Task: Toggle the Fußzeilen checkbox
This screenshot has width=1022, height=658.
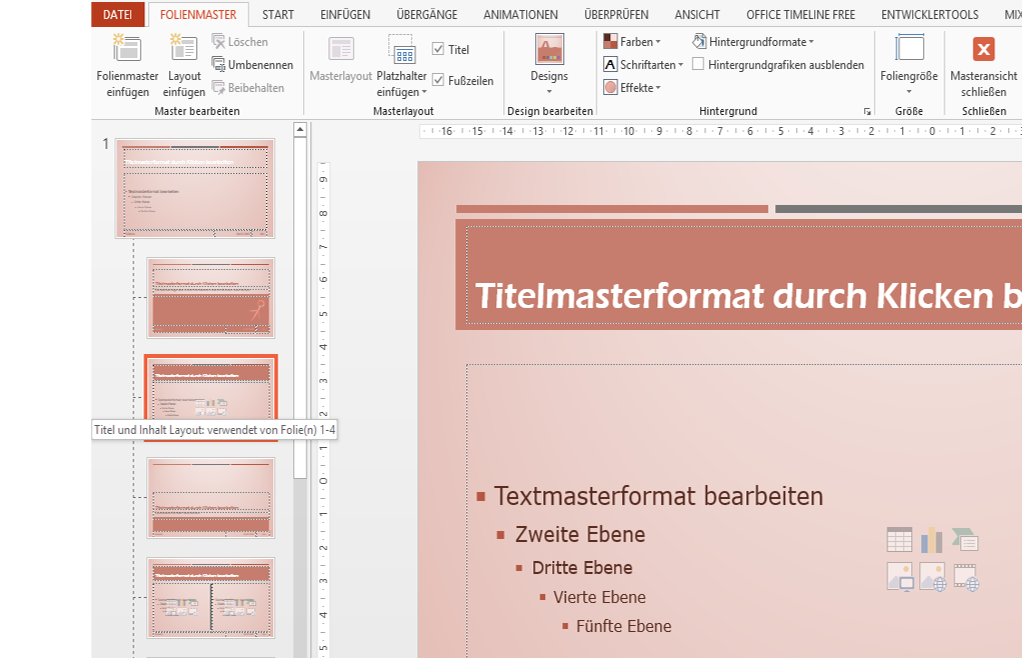Action: point(439,81)
